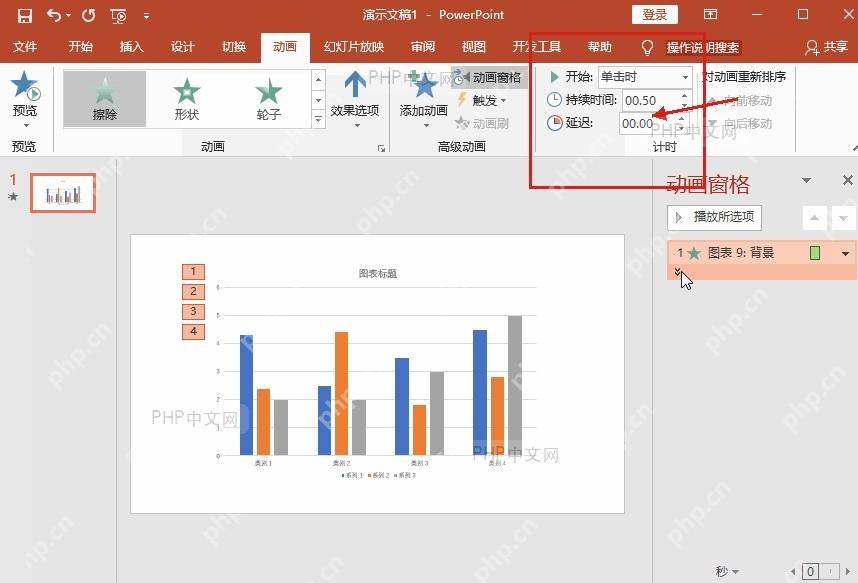Select the 形状 shape animation effect
This screenshot has height=583, width=858.
click(x=187, y=99)
